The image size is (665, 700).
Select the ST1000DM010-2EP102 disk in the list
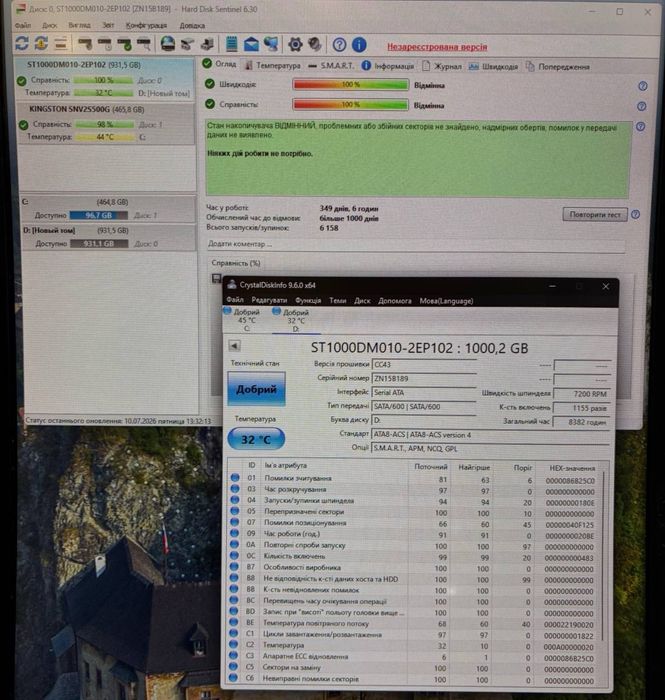click(105, 78)
